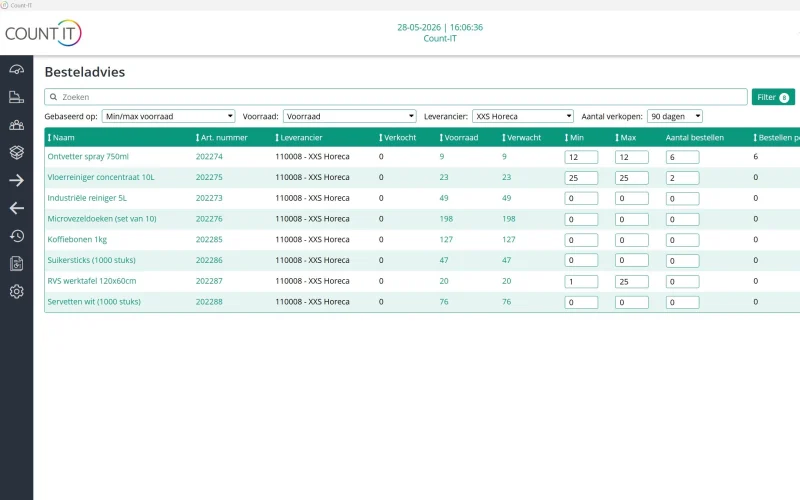Sort table by Voorraad column
Image resolution: width=800 pixels, height=500 pixels.
click(x=459, y=138)
